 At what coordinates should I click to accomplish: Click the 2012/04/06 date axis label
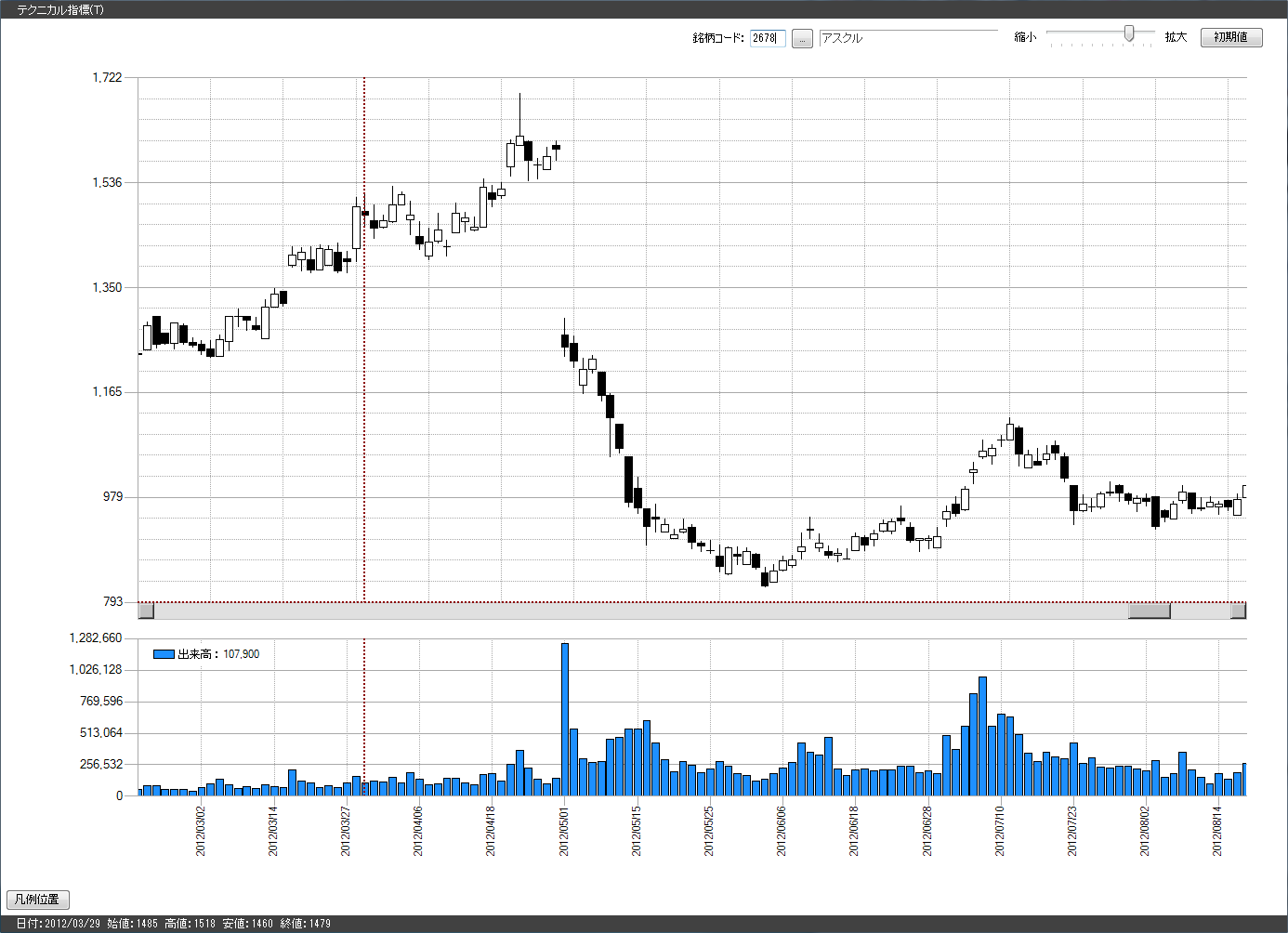tap(418, 830)
